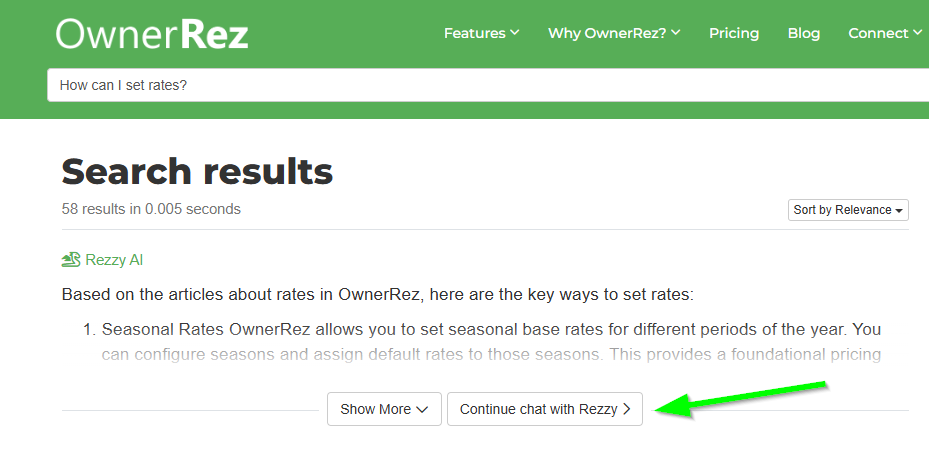
Task: Expand the Why OwnerRez? menu
Action: pyautogui.click(x=614, y=33)
